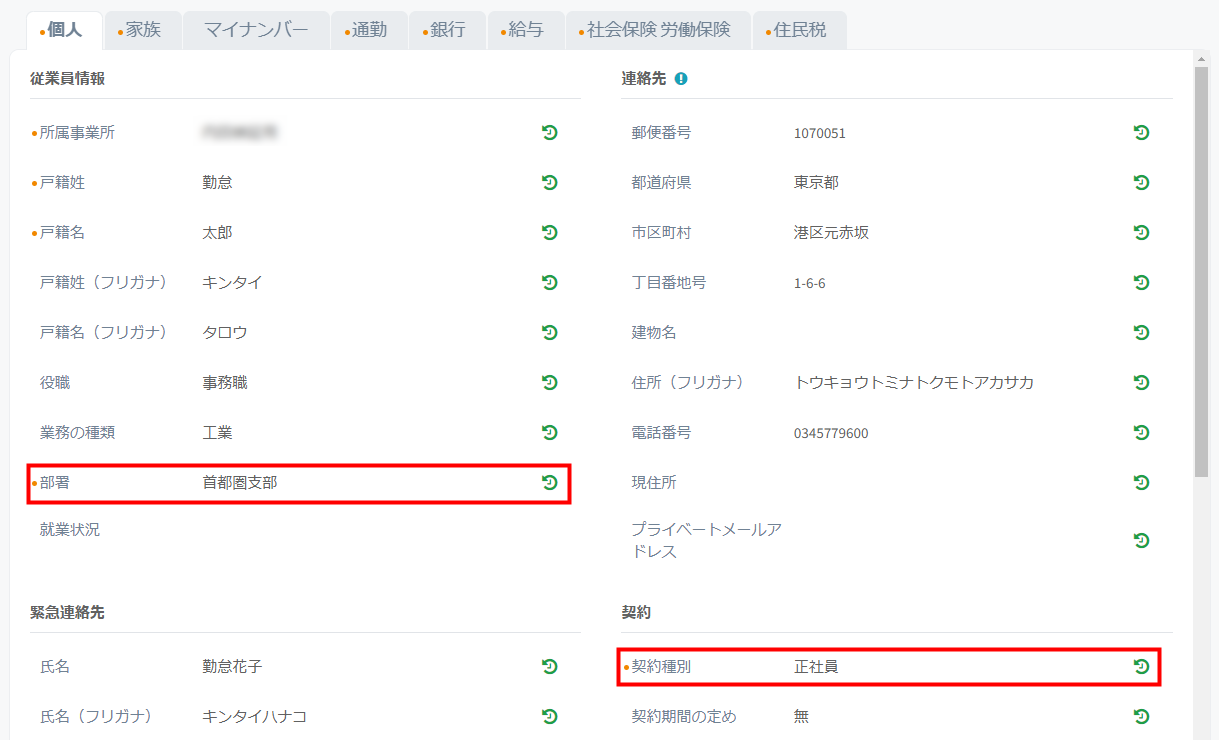Click 港区元赤坂 city value
The image size is (1219, 740).
point(831,232)
